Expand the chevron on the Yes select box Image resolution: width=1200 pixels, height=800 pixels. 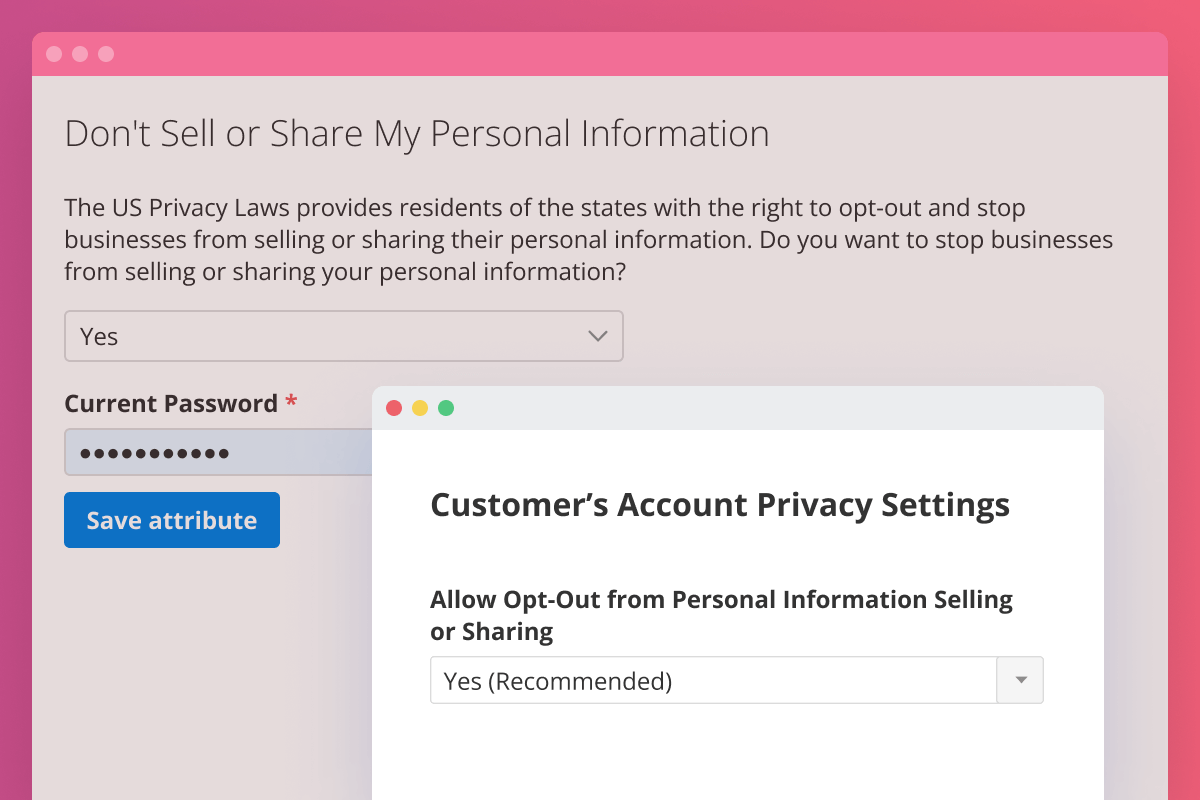tap(598, 336)
